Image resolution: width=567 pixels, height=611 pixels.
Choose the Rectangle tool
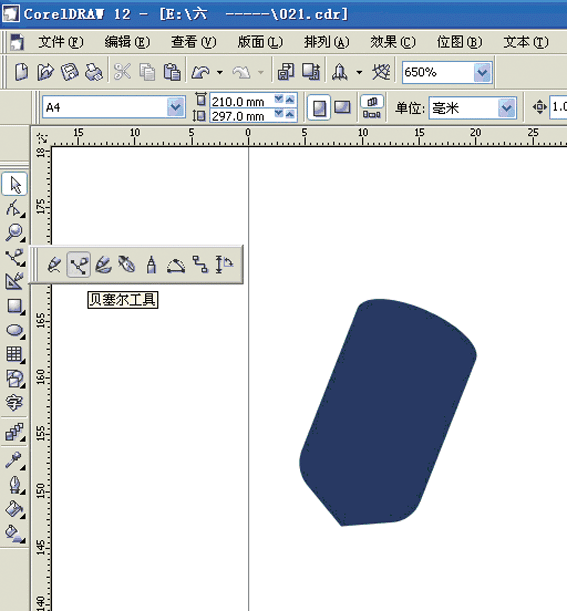(15, 306)
